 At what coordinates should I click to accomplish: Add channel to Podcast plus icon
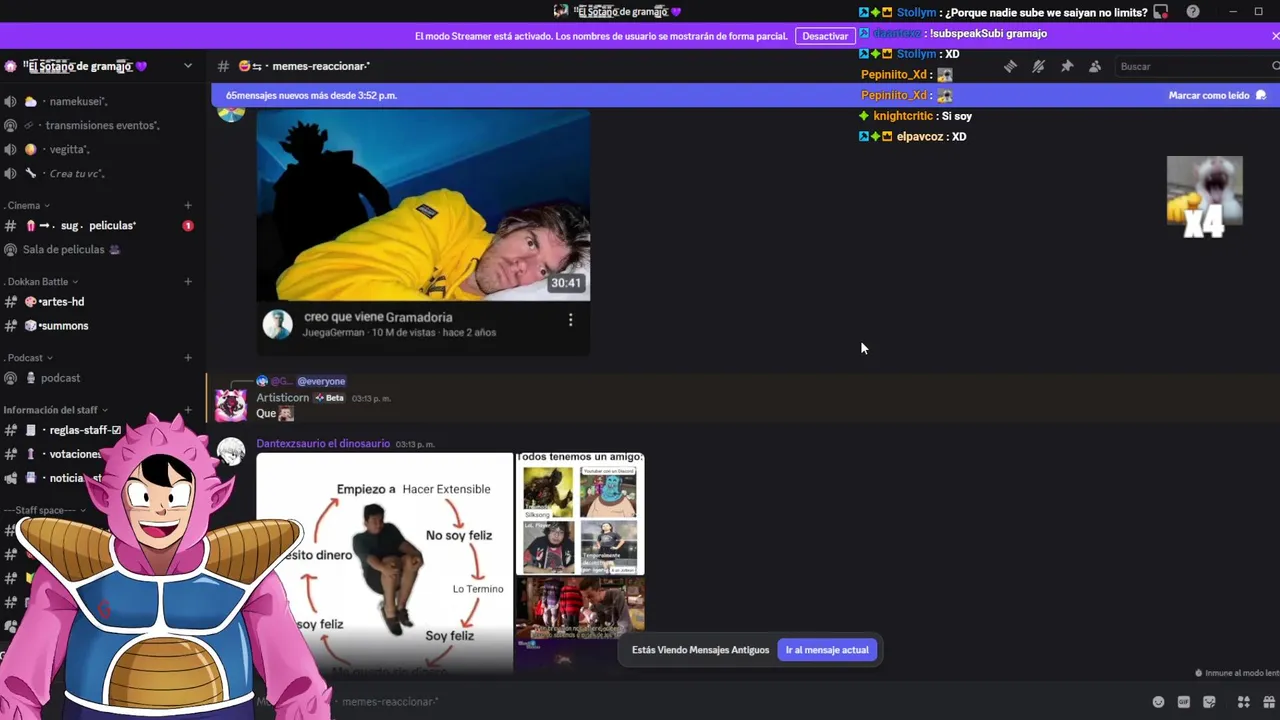pos(188,357)
